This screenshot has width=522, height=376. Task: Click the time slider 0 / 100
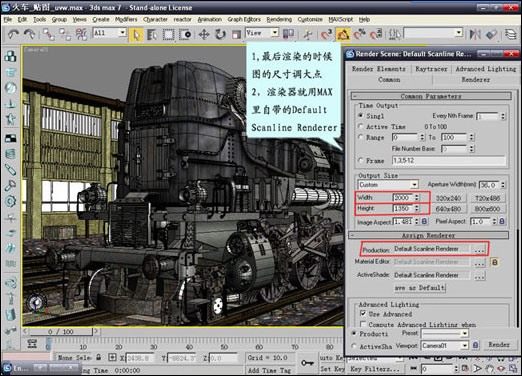pos(60,332)
